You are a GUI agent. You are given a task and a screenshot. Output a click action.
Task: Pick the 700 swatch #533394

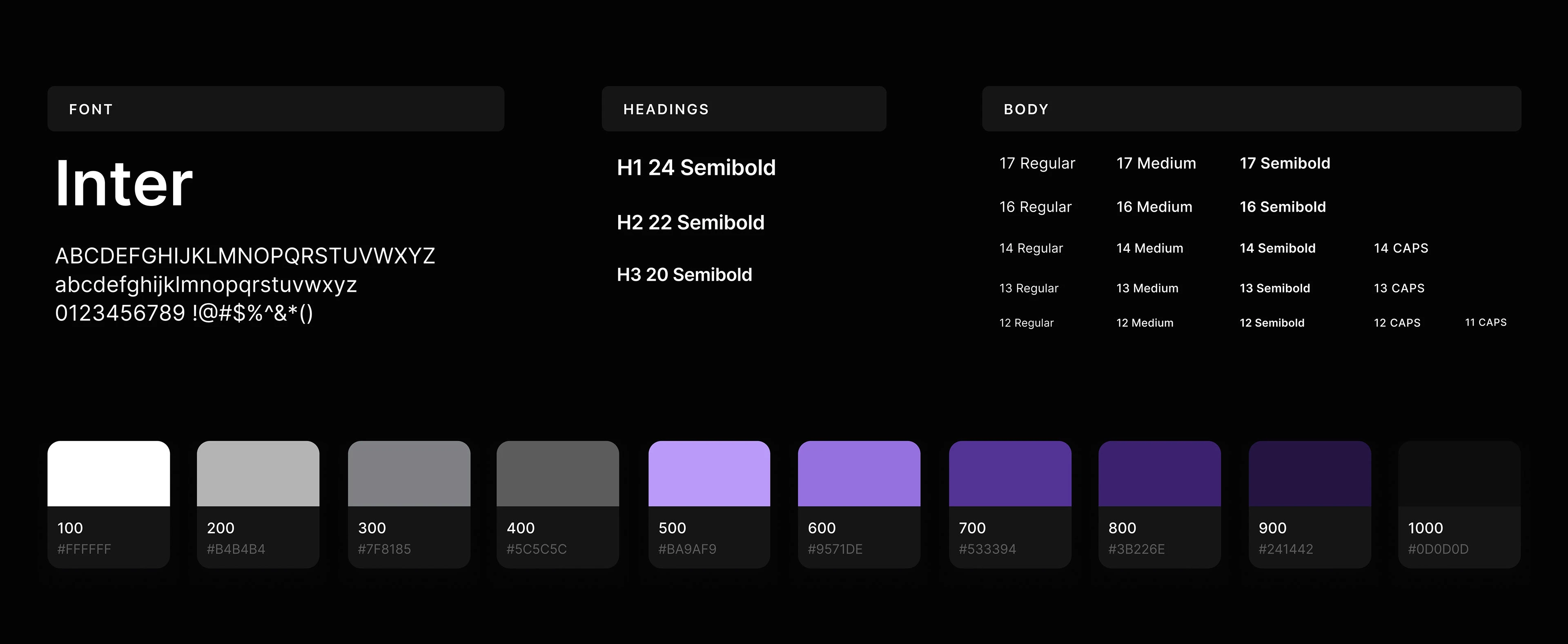[1010, 474]
